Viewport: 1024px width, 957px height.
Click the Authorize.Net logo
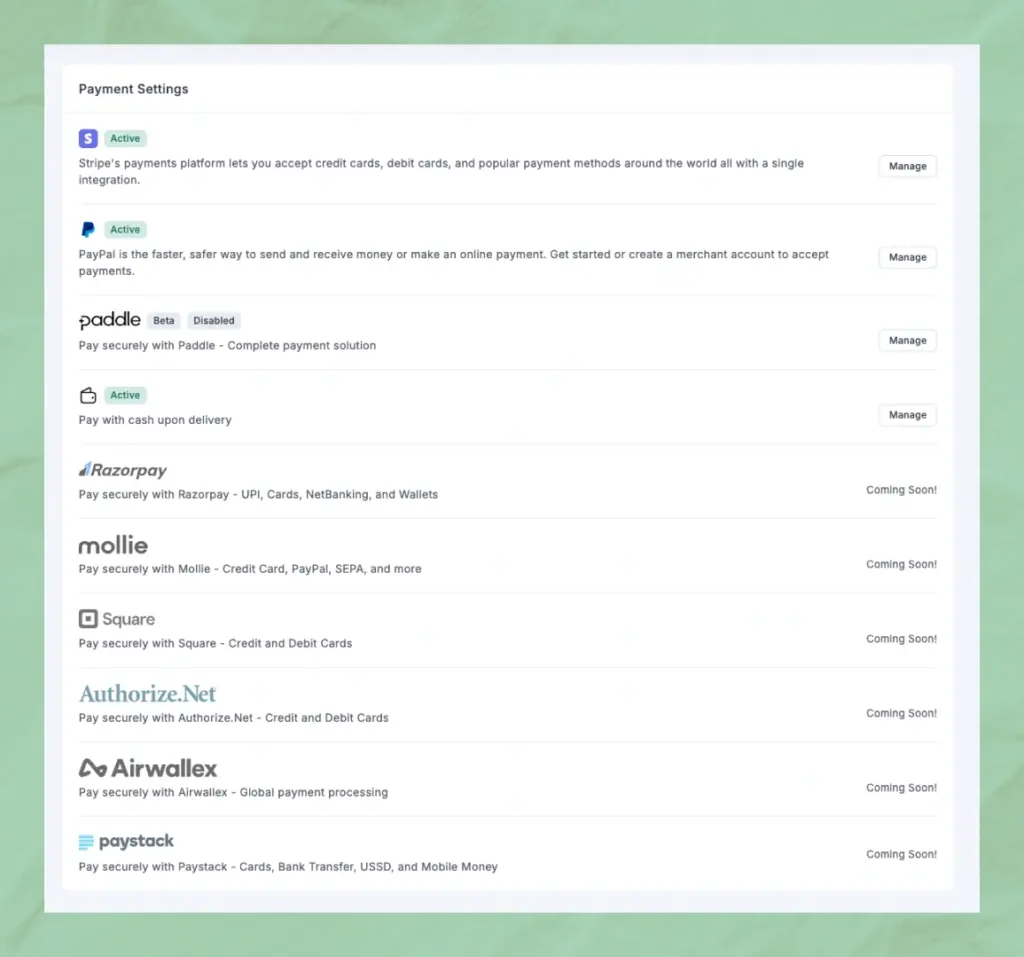pos(147,694)
